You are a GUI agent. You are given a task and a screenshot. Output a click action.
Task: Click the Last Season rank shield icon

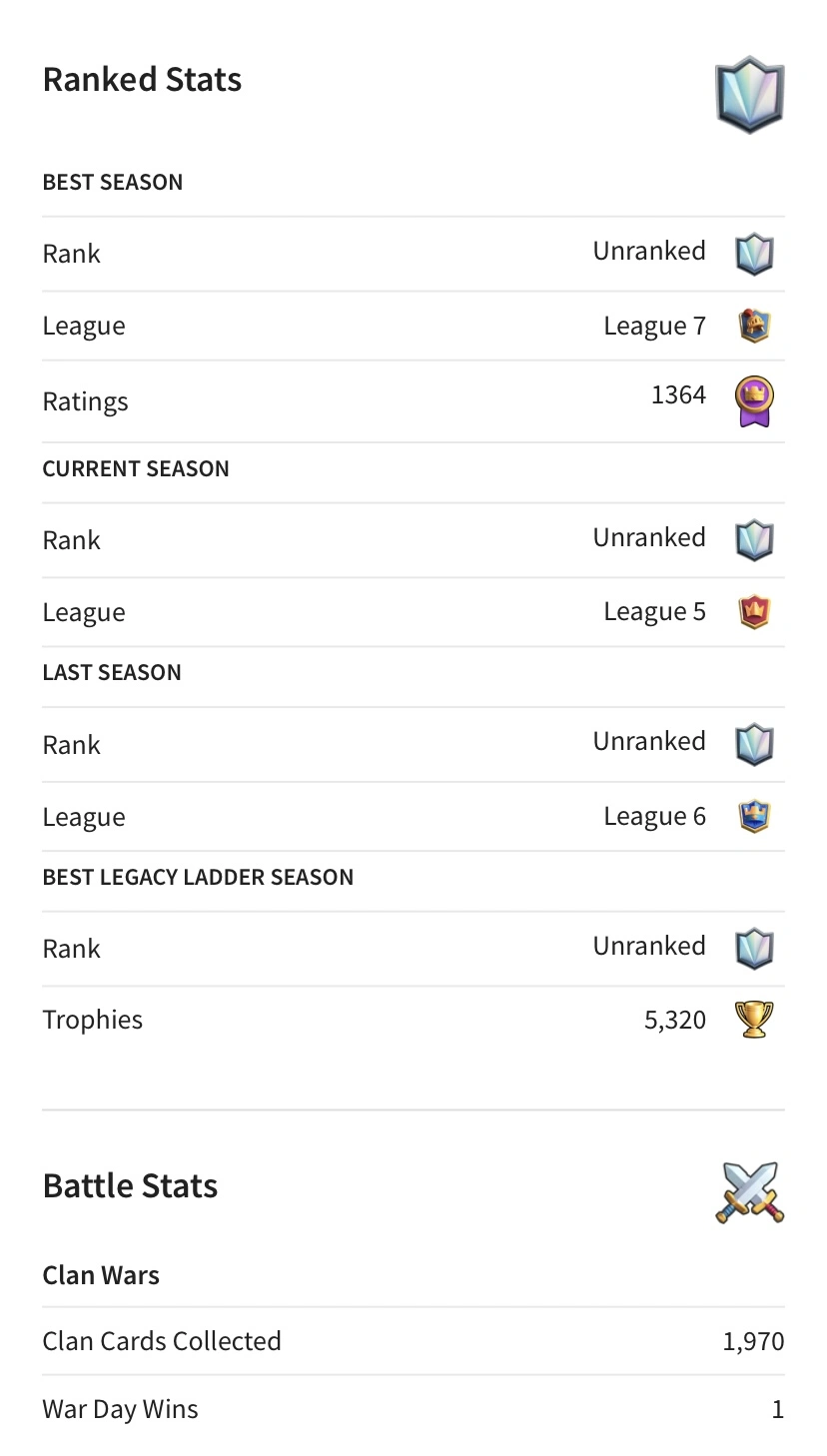click(754, 744)
